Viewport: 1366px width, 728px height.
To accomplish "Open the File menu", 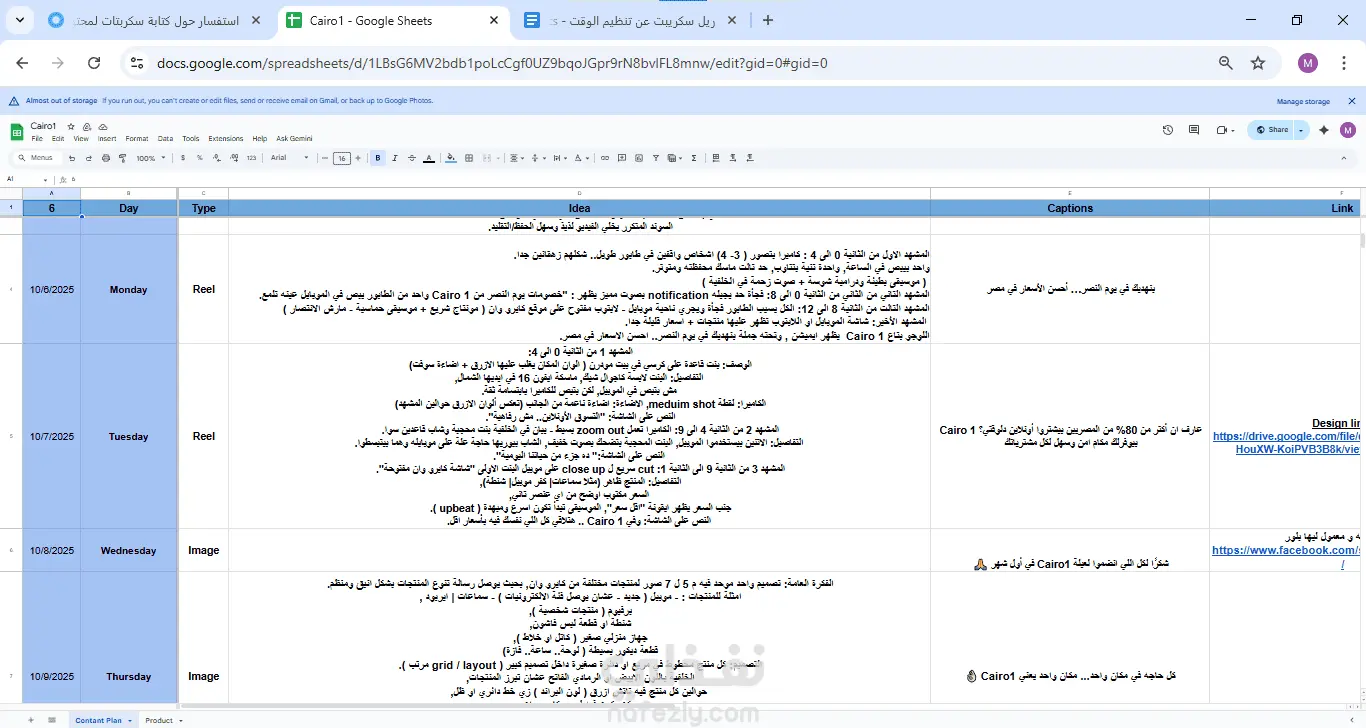I will 37,139.
